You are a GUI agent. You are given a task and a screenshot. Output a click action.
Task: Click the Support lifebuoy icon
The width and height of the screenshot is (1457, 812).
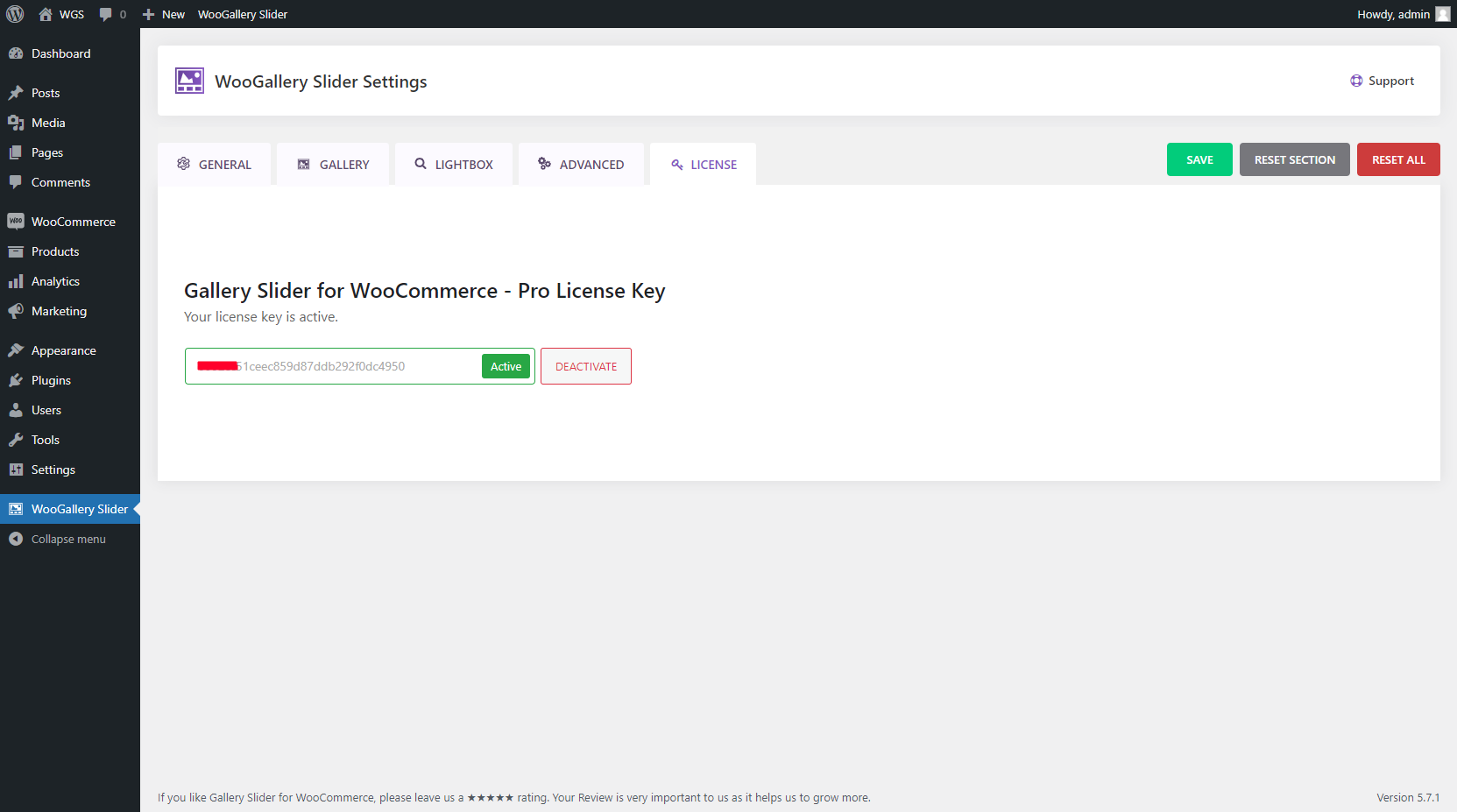pyautogui.click(x=1356, y=81)
